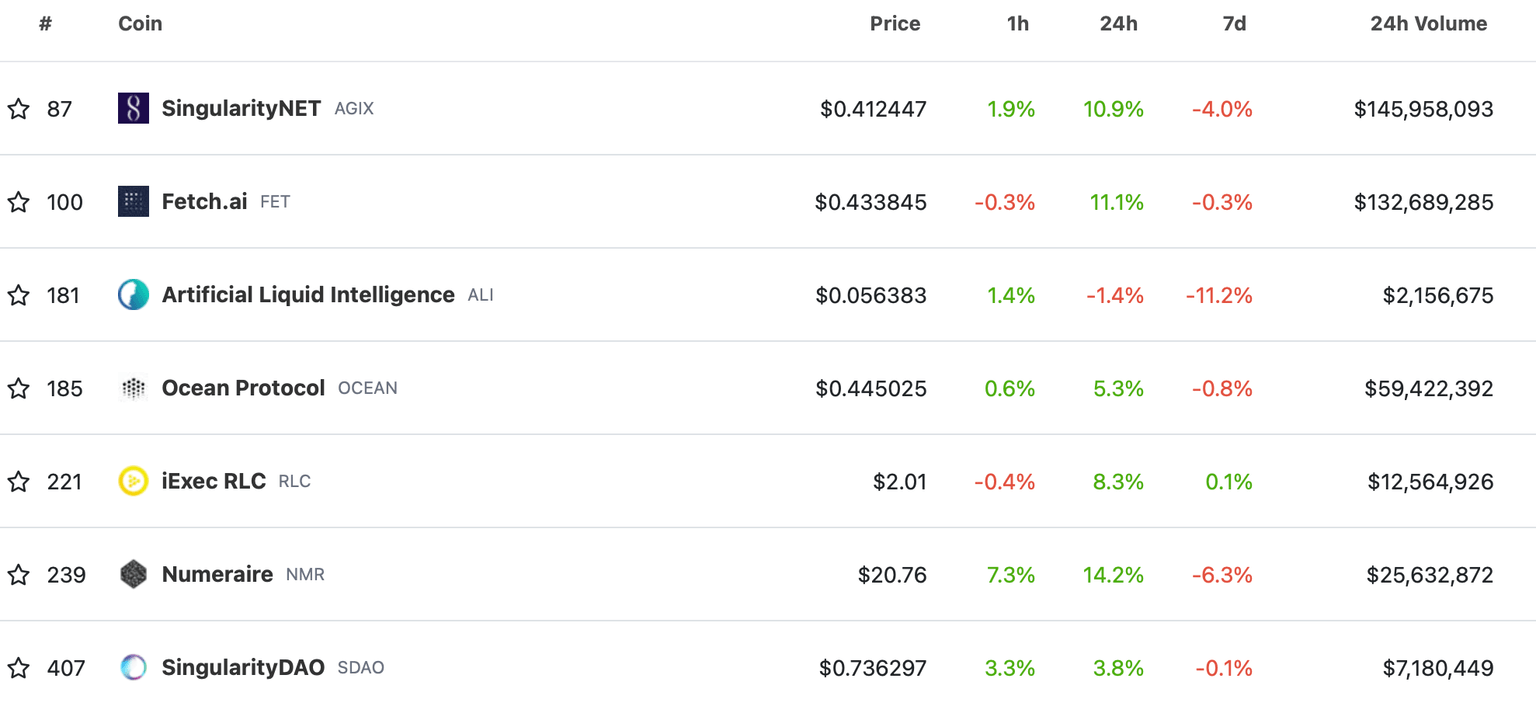Sort coins by rank using the # header
The image size is (1536, 707).
pos(45,23)
